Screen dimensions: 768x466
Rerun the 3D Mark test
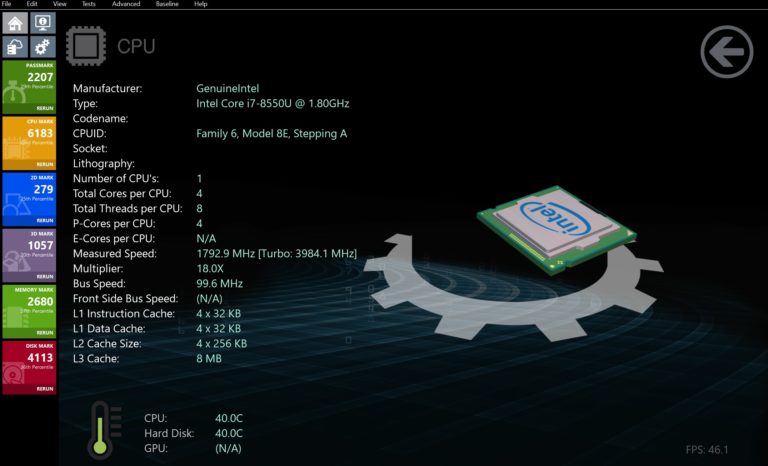[x=45, y=276]
